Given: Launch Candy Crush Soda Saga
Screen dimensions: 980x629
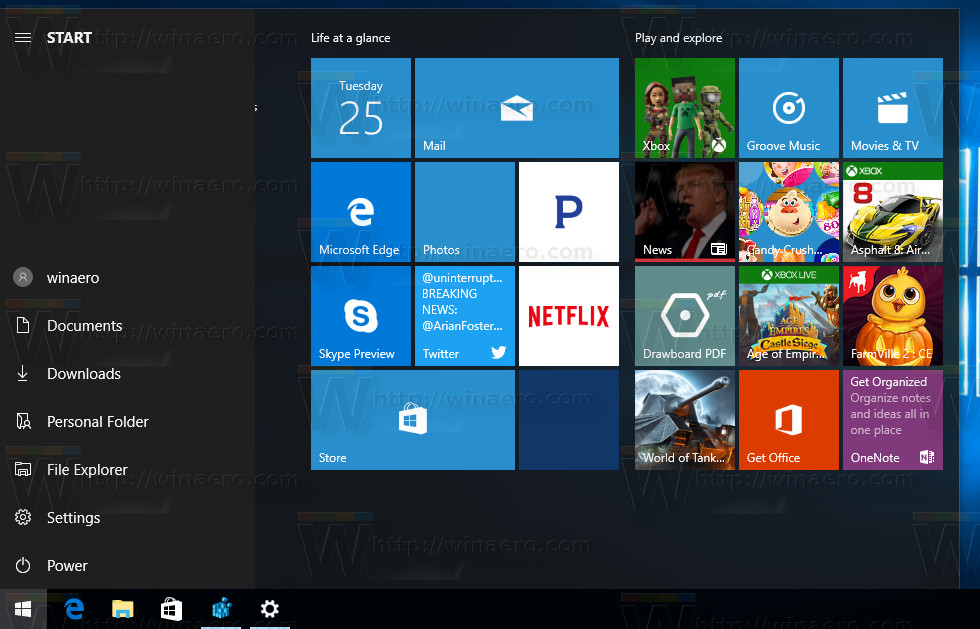Looking at the screenshot, I should 788,211.
